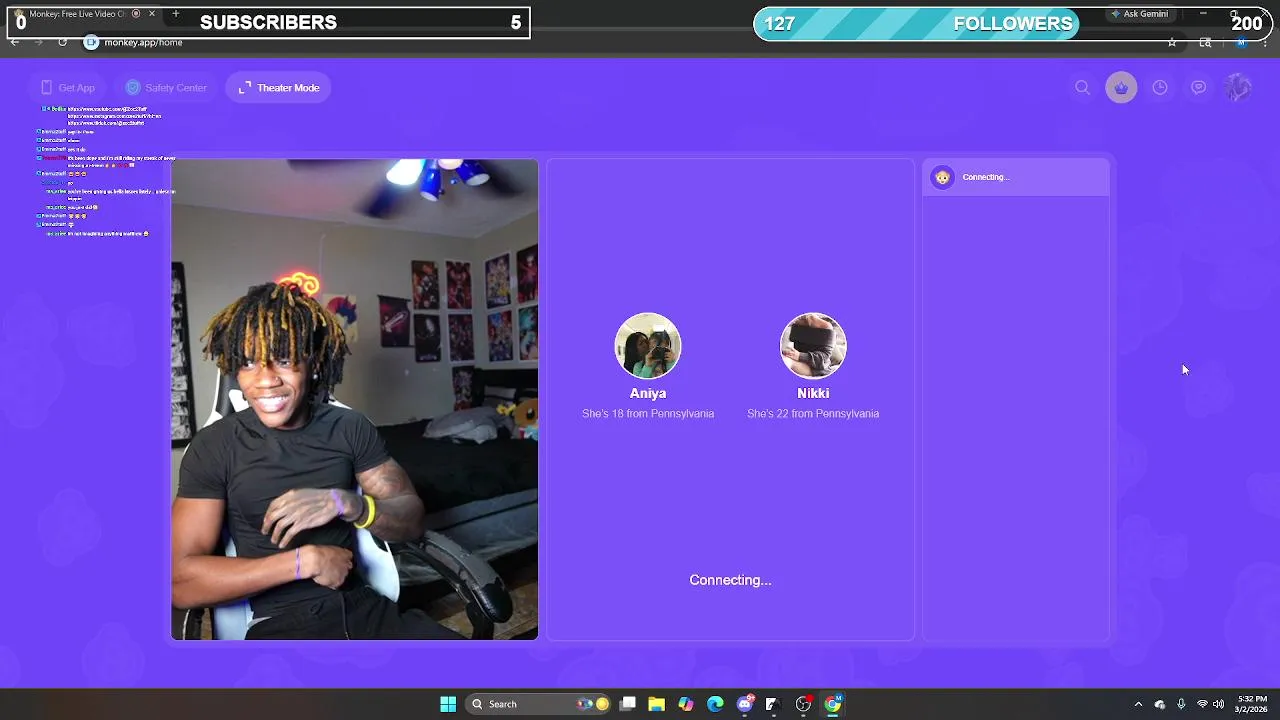Reload the page with browser refresh
Viewport: 1280px width, 720px height.
click(x=62, y=42)
